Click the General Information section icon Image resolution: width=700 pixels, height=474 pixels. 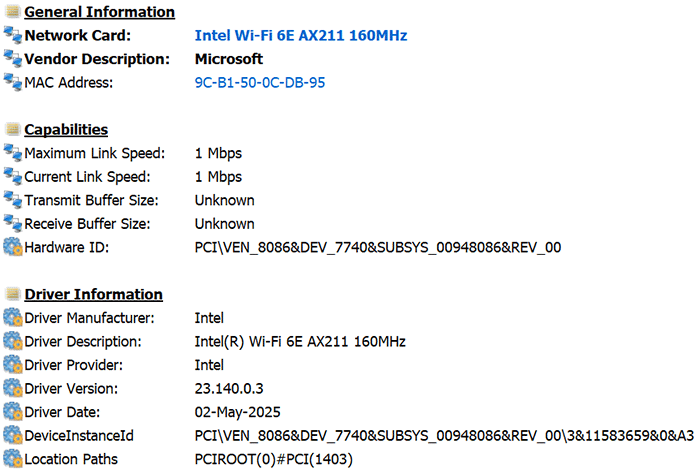pos(12,13)
